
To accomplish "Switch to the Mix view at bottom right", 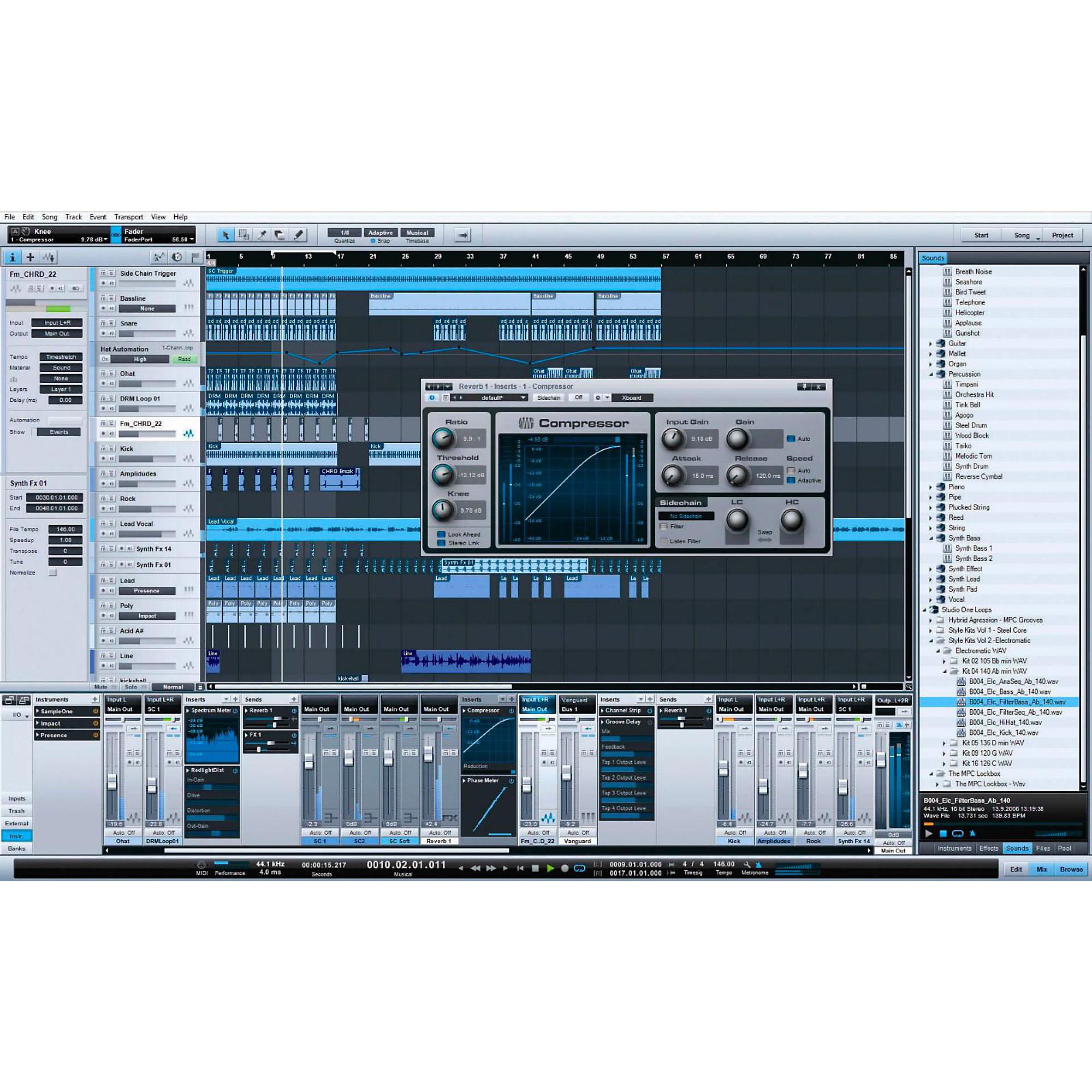I will [x=1042, y=869].
